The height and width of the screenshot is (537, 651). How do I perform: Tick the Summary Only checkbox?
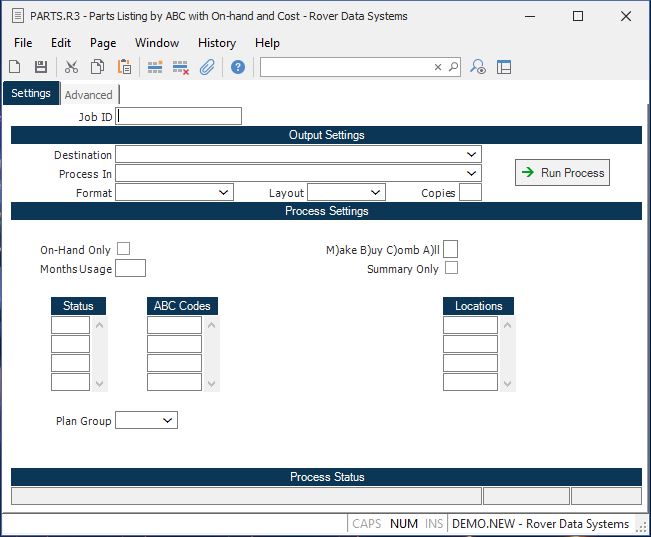[x=451, y=268]
